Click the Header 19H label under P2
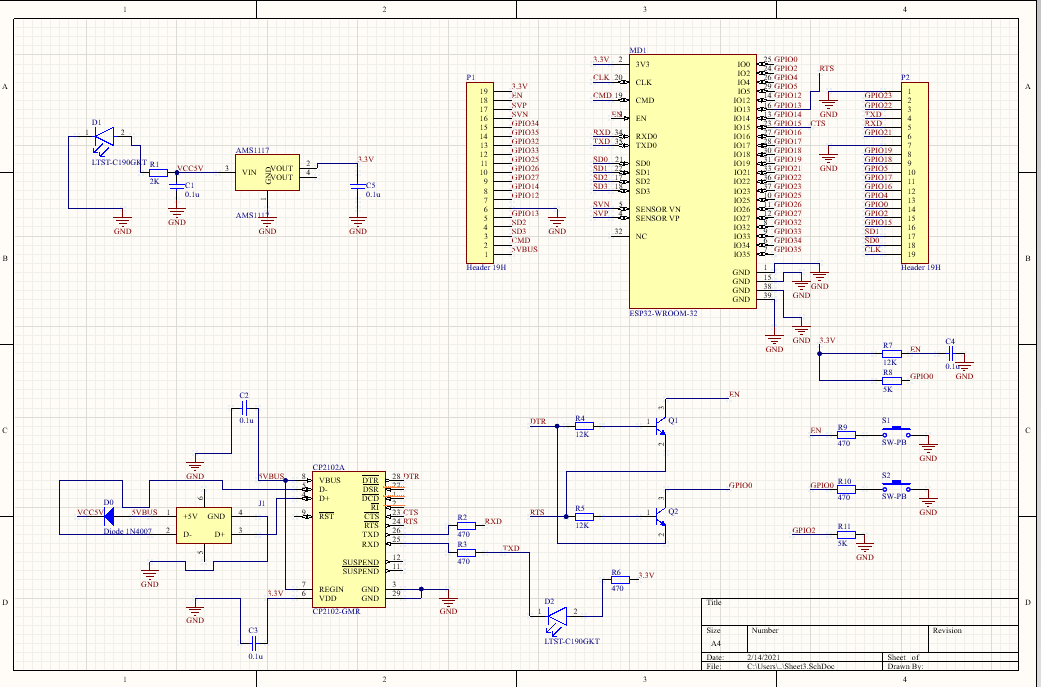 click(921, 267)
